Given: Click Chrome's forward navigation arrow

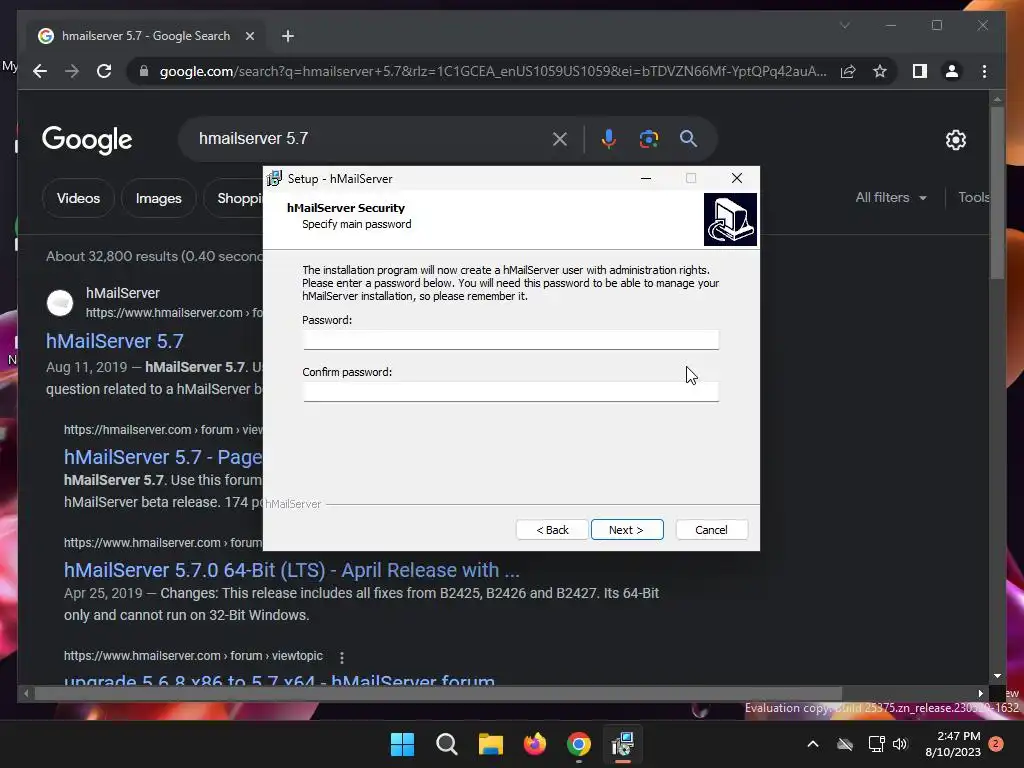Looking at the screenshot, I should tap(72, 71).
